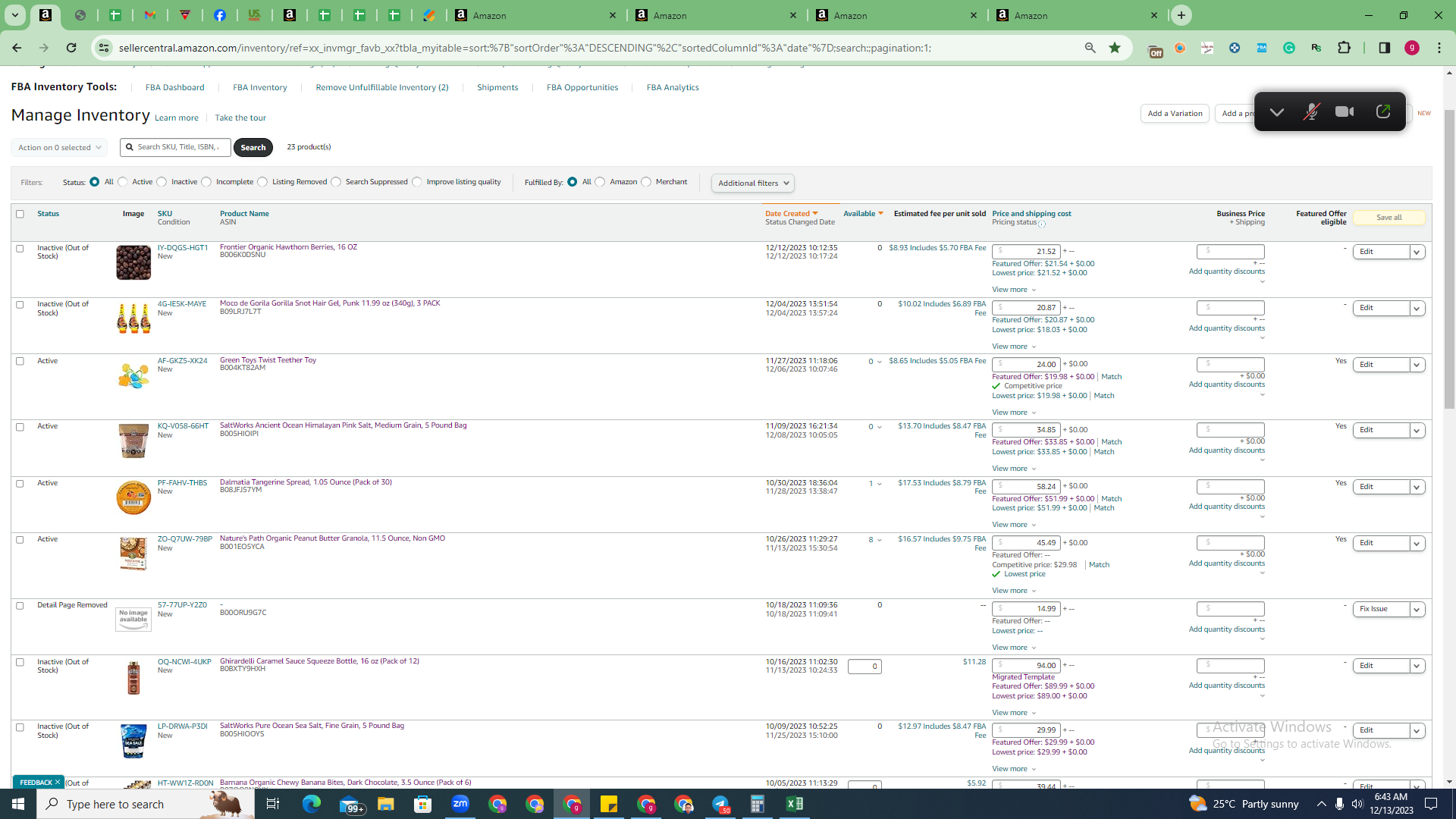This screenshot has width=1456, height=819.
Task: Open Telegram from the taskbar
Action: [720, 804]
